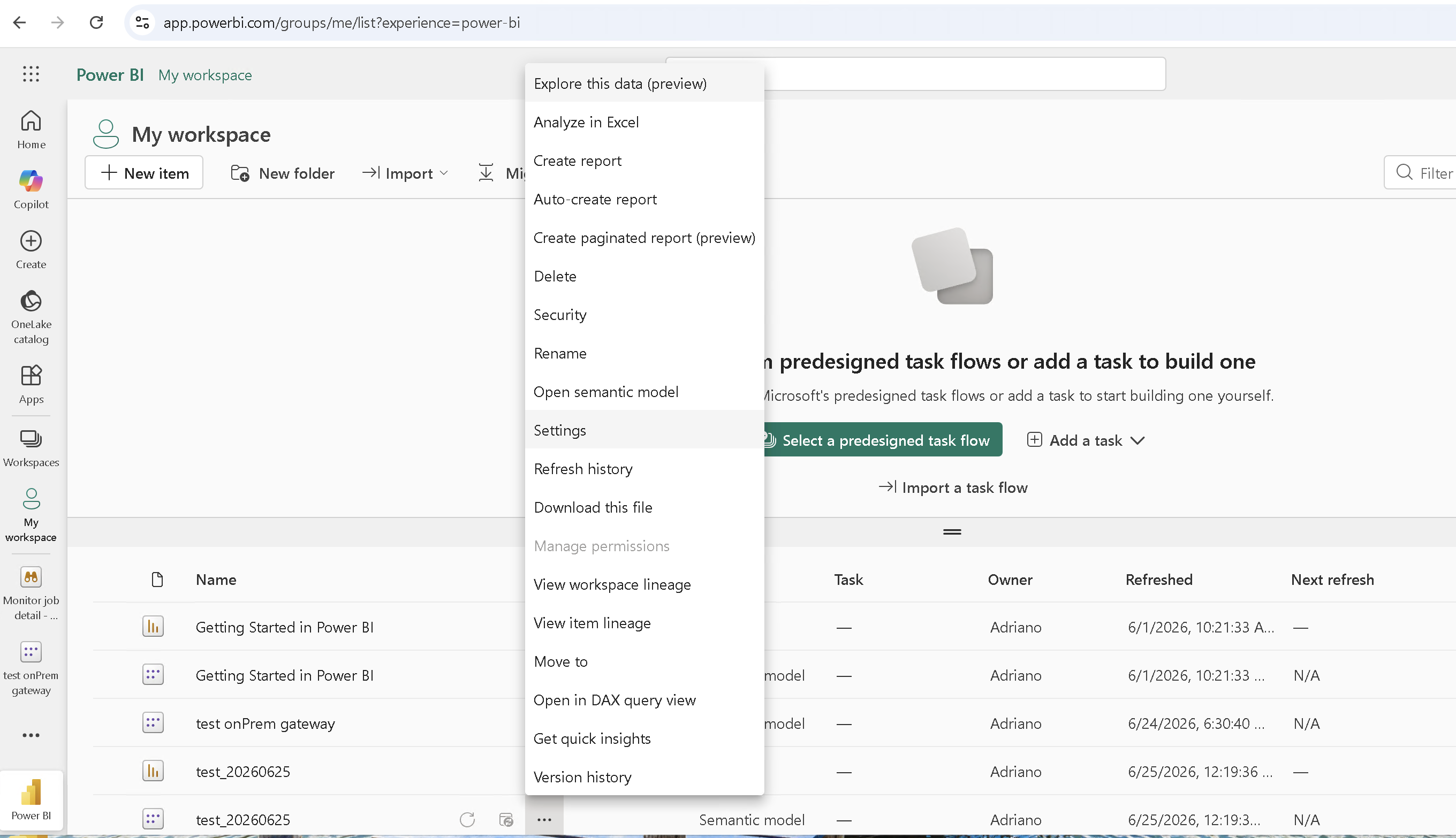Open Workspaces in the sidebar
The height and width of the screenshot is (838, 1456).
(x=31, y=448)
